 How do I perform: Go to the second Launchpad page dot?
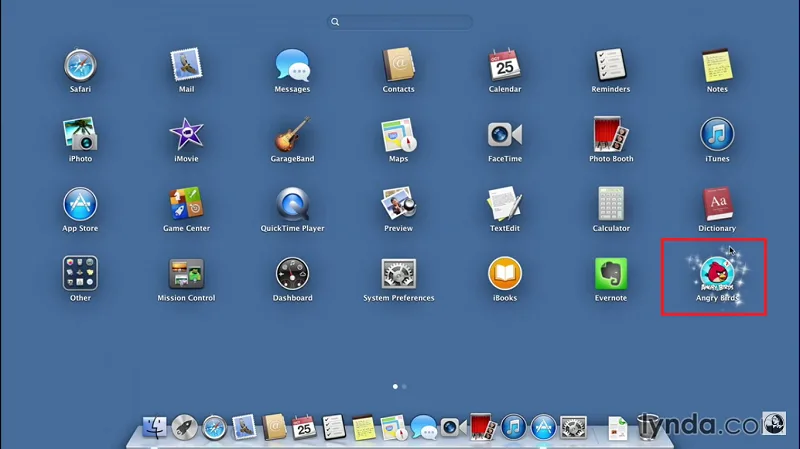coord(404,387)
